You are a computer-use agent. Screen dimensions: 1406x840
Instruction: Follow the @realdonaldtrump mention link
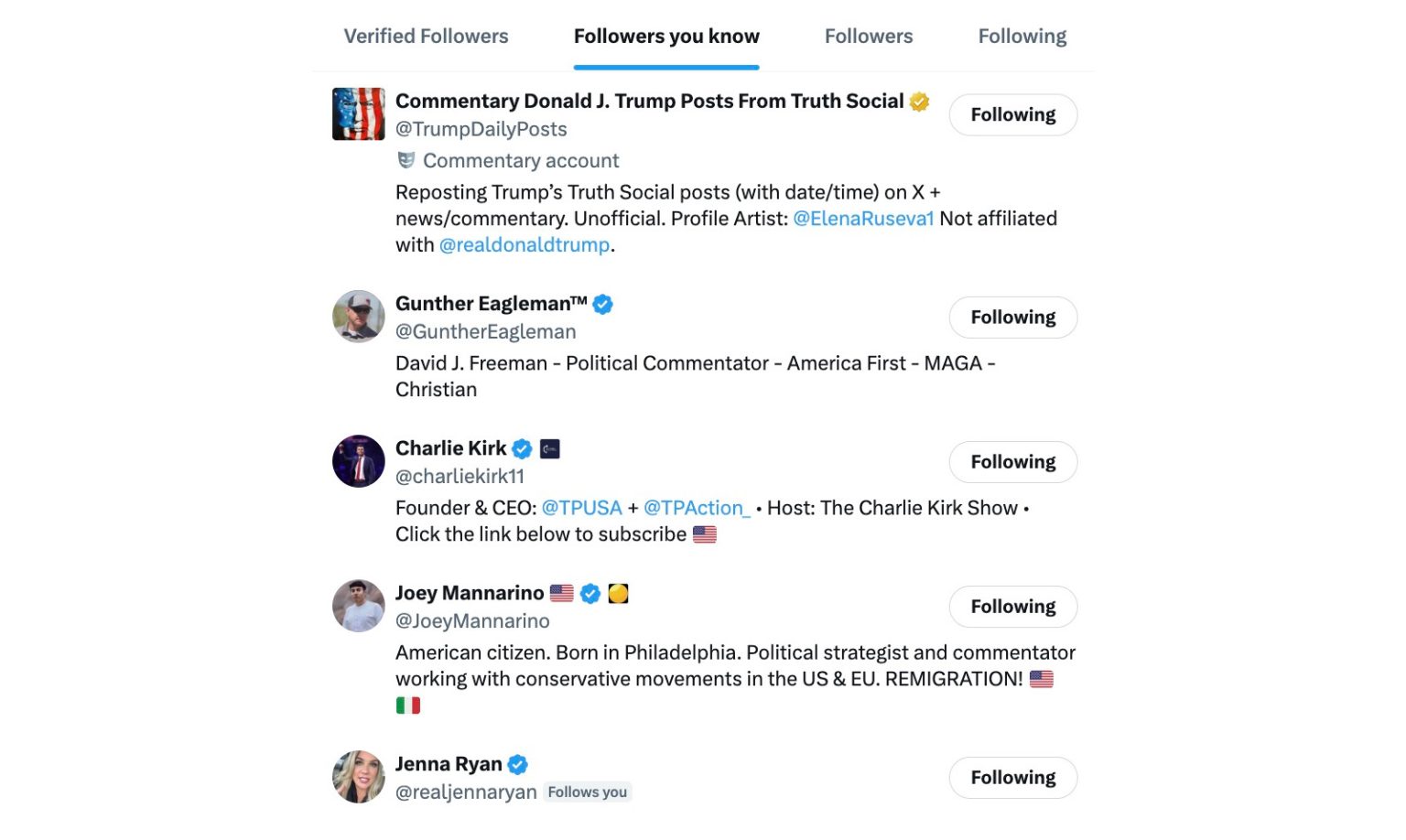coord(525,245)
